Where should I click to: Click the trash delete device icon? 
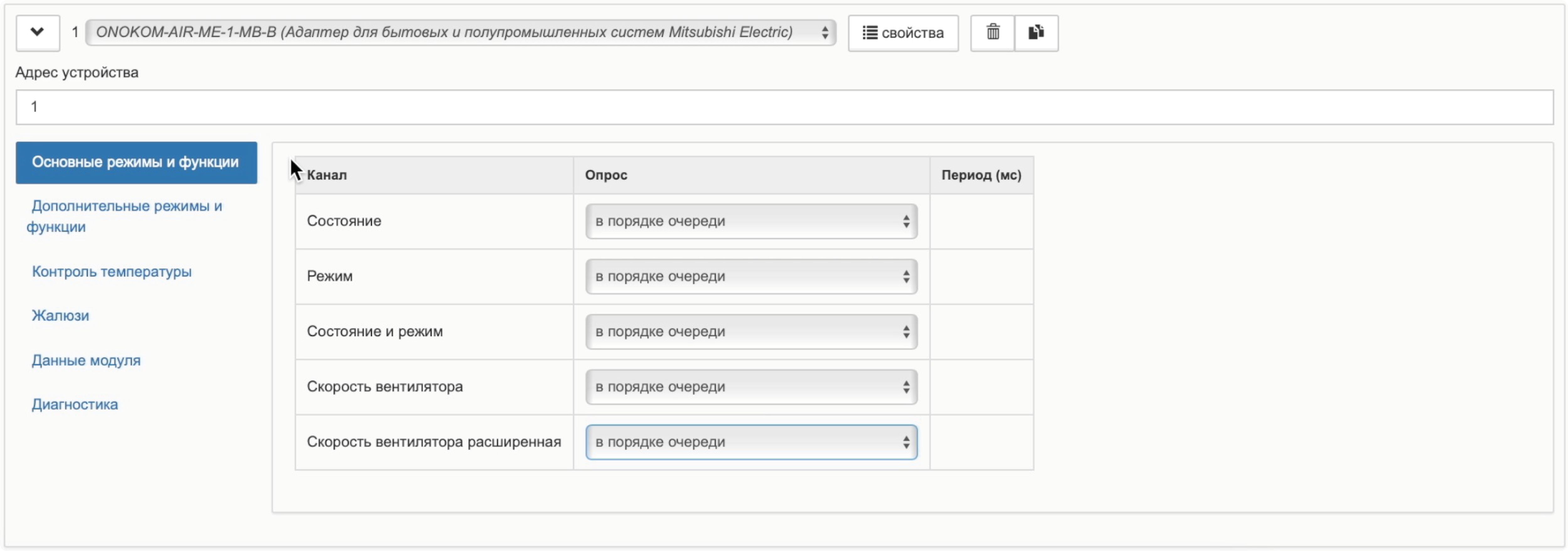click(992, 33)
